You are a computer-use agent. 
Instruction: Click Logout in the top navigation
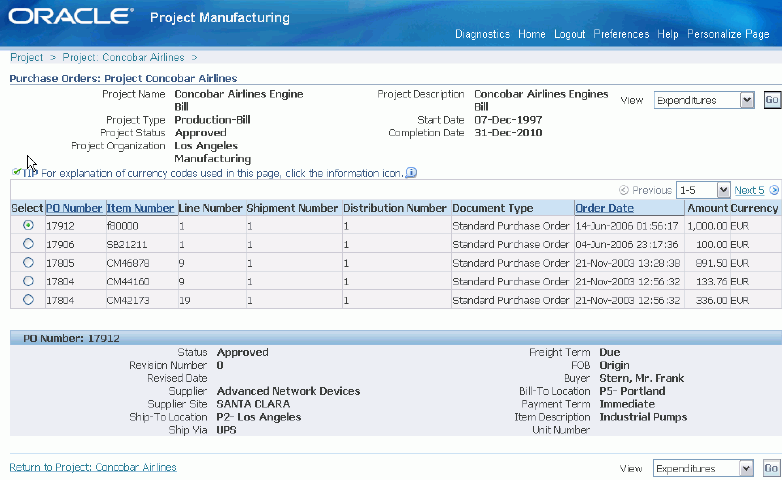(x=570, y=34)
